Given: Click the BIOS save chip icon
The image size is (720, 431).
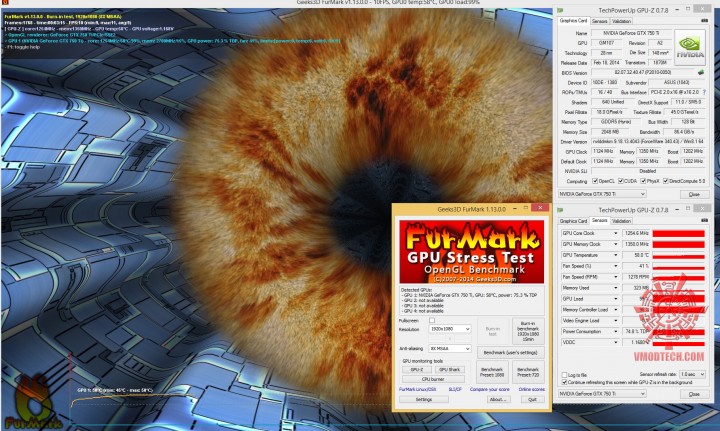Looking at the screenshot, I should pos(700,73).
